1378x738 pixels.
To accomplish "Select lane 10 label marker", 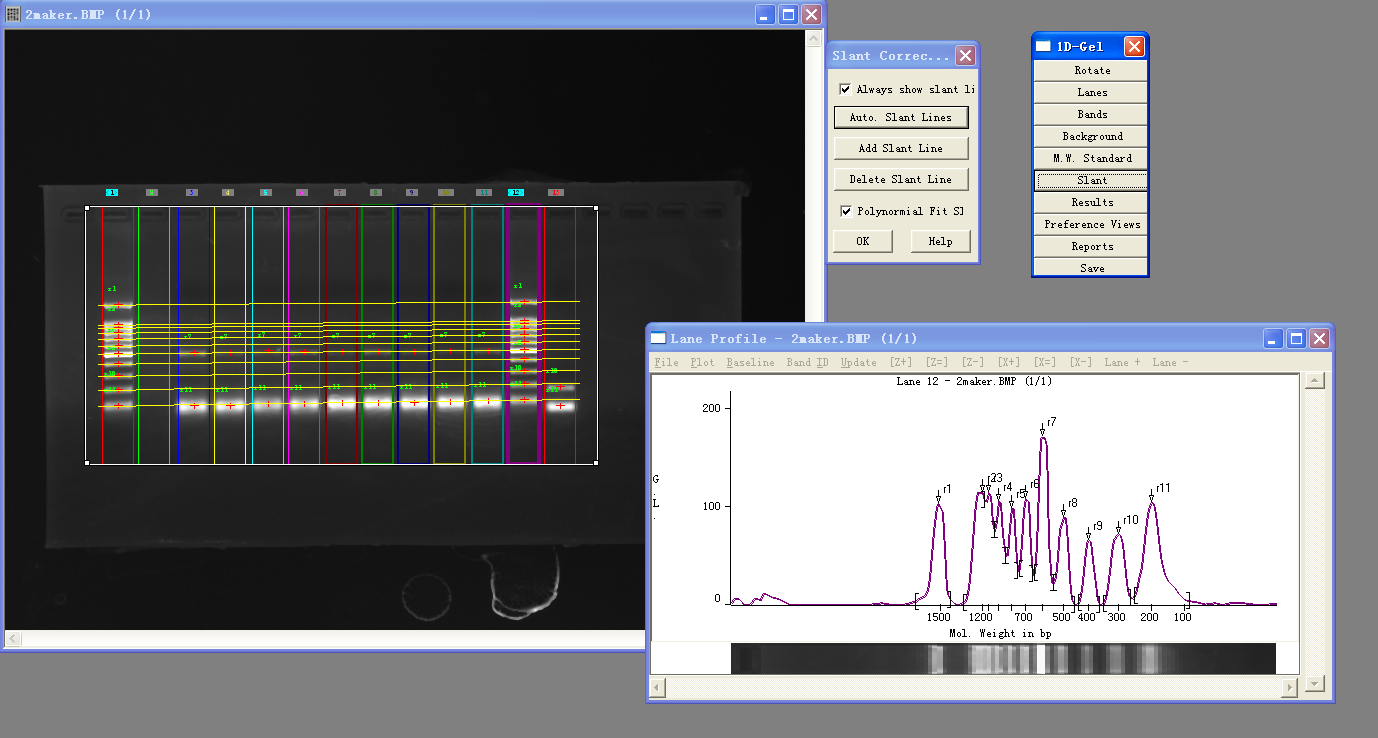I will (x=446, y=192).
